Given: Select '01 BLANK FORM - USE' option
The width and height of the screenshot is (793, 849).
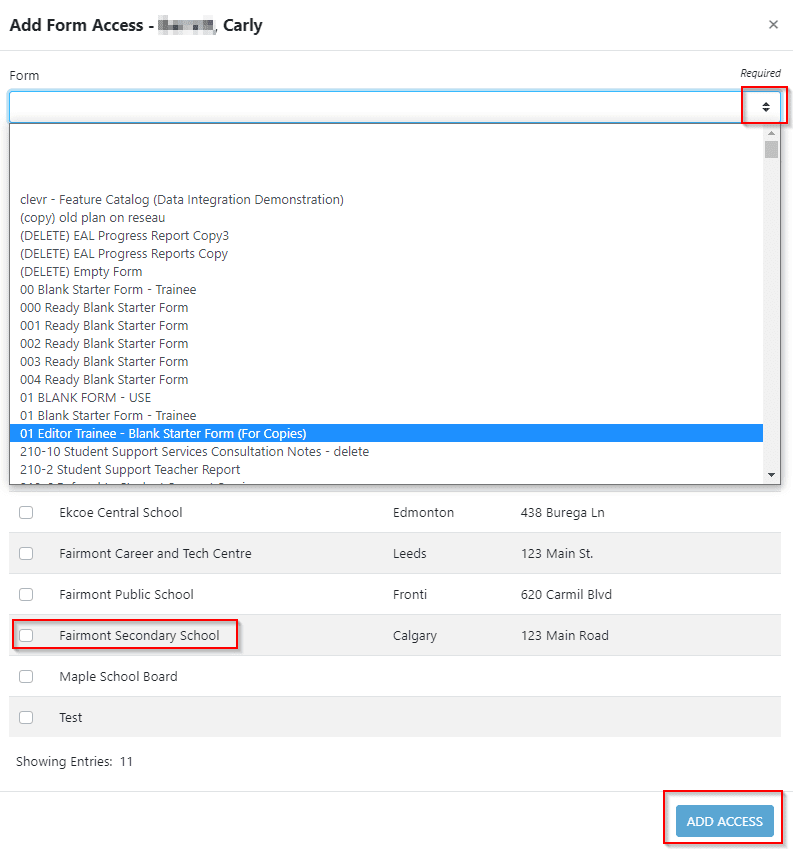Looking at the screenshot, I should [x=86, y=397].
